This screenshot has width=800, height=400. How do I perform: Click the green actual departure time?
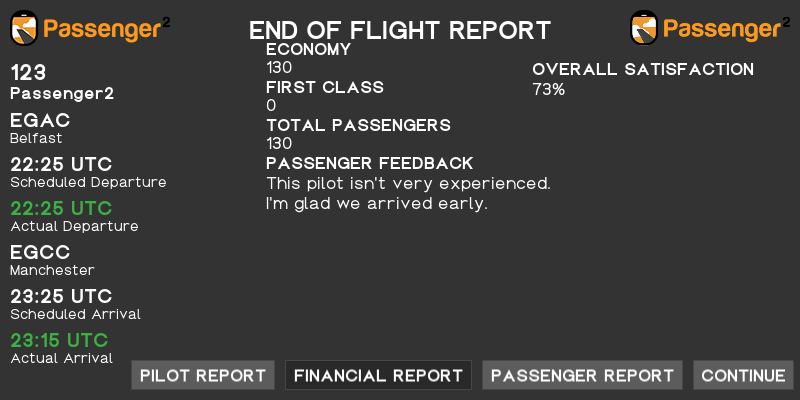click(x=61, y=209)
